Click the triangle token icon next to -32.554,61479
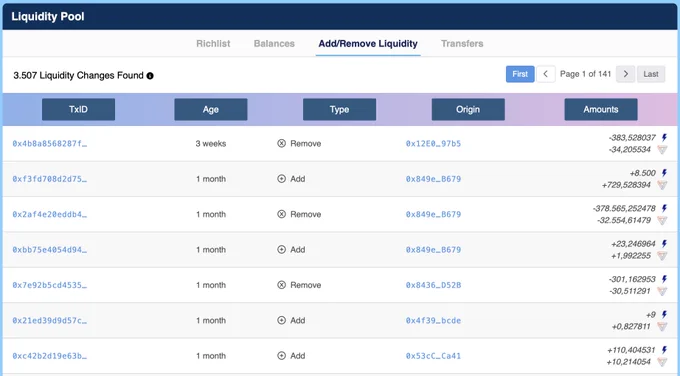 pos(662,220)
